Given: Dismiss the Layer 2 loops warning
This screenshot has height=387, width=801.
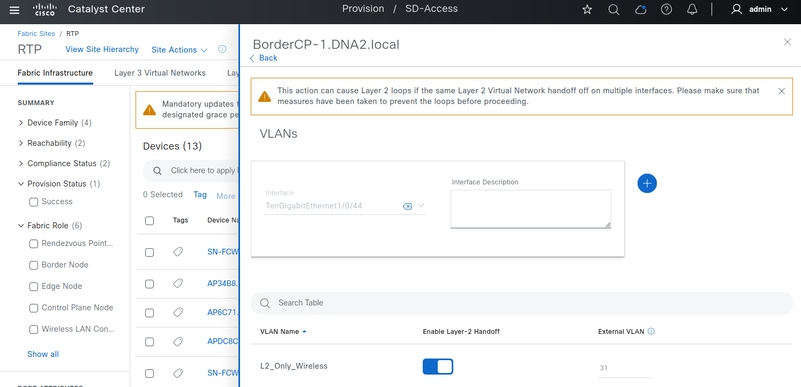Looking at the screenshot, I should 781,91.
